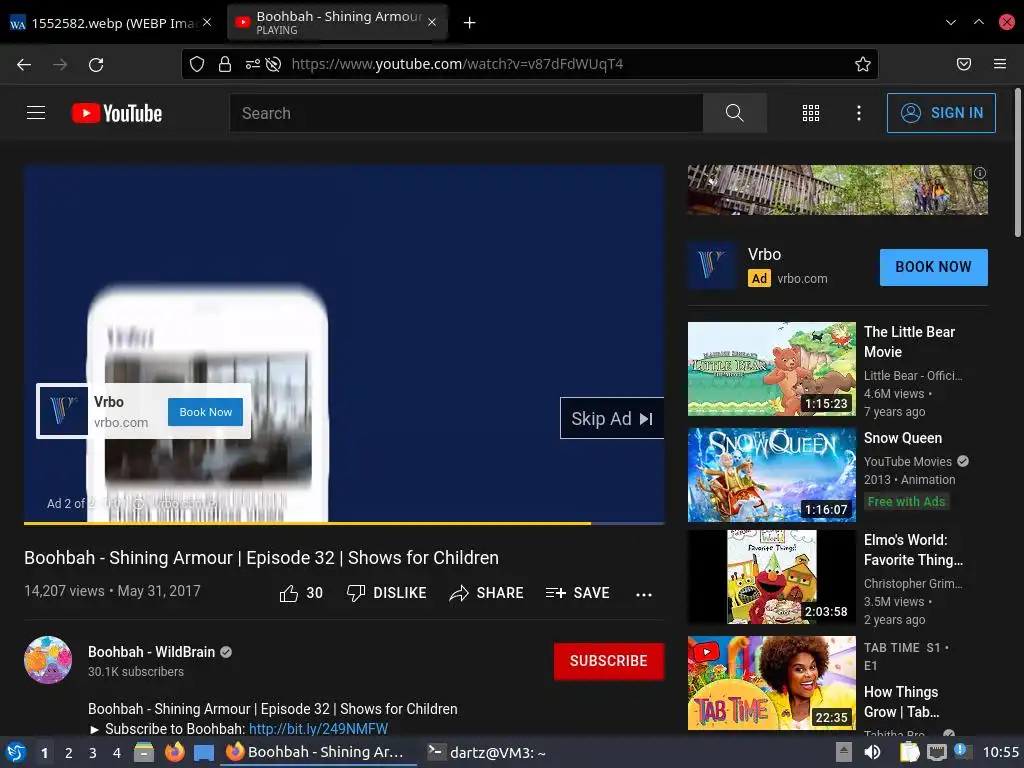Select the Boohbah - Shining Armour tab

(338, 23)
